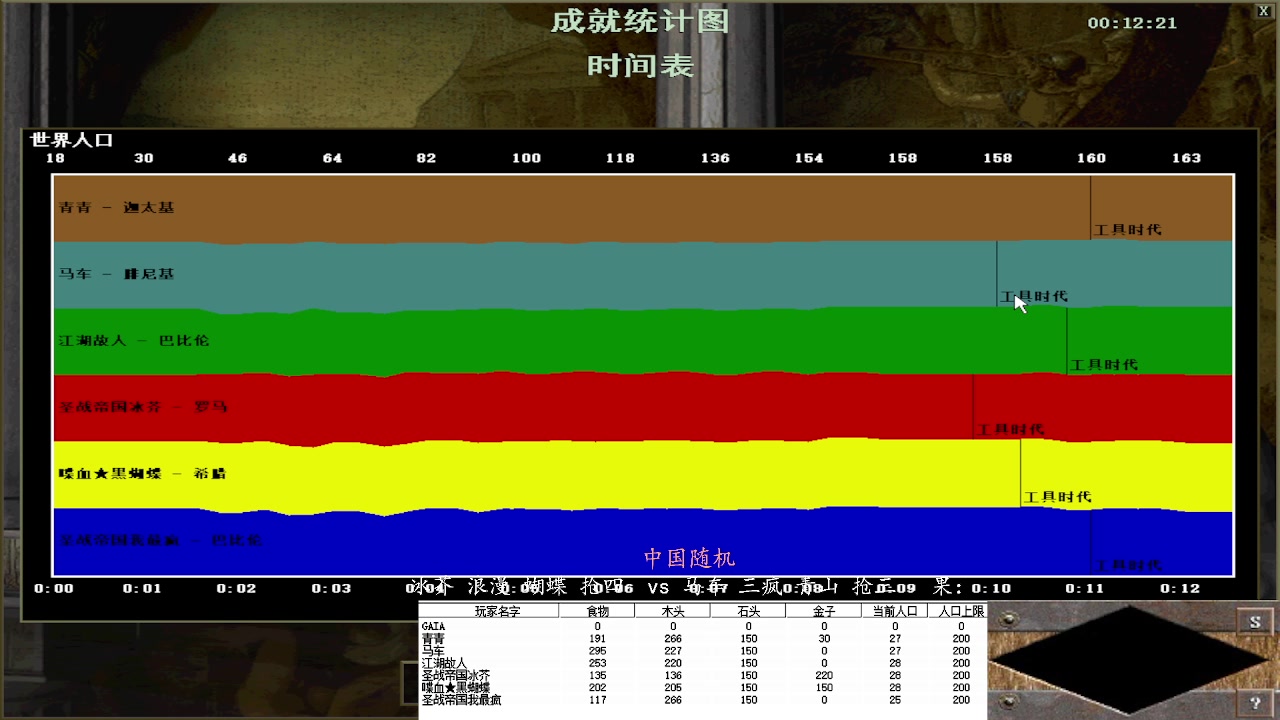Viewport: 1280px width, 720px height.
Task: Click the gold value 220 in the table
Action: pyautogui.click(x=824, y=676)
